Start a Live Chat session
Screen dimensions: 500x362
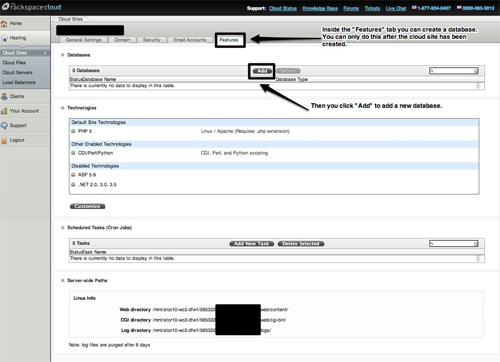[x=396, y=8]
